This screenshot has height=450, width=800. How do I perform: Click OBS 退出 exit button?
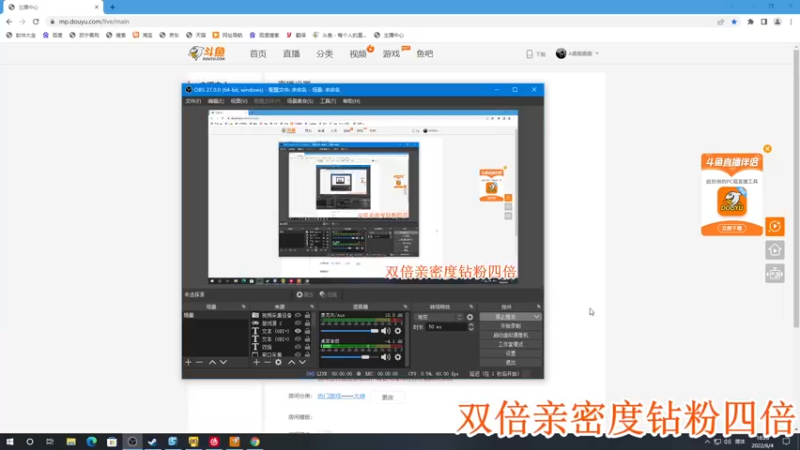[x=510, y=363]
